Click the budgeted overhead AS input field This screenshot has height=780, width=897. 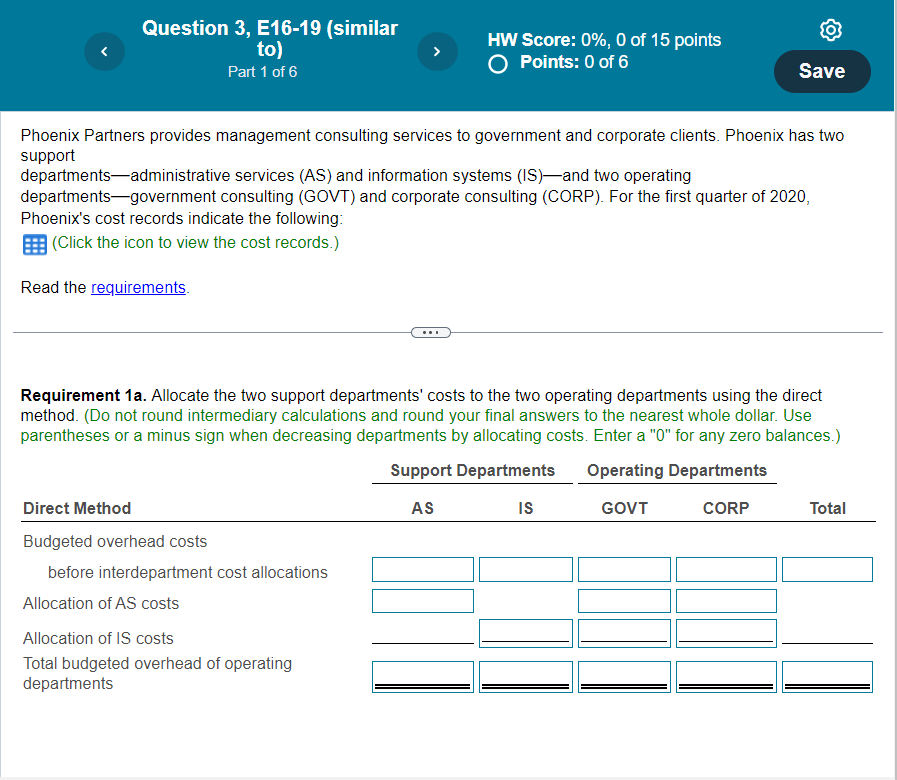point(422,569)
